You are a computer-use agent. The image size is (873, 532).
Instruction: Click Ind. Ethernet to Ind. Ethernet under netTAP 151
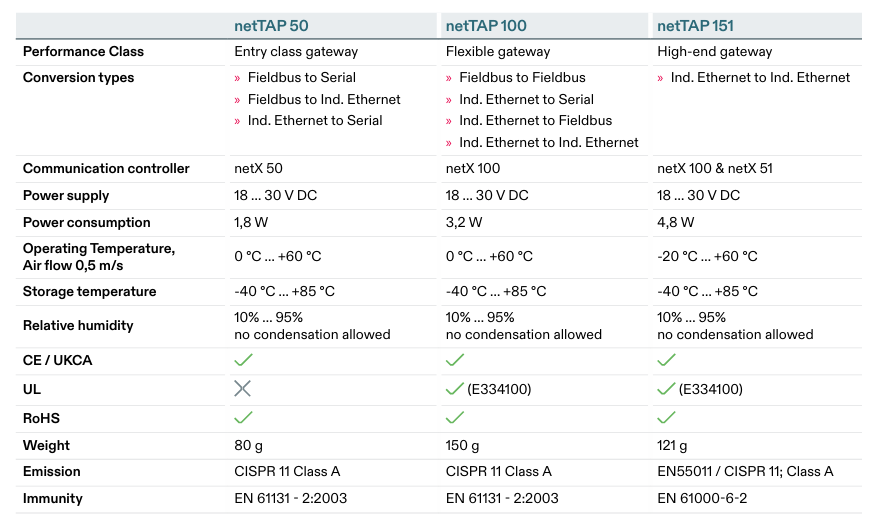click(760, 77)
